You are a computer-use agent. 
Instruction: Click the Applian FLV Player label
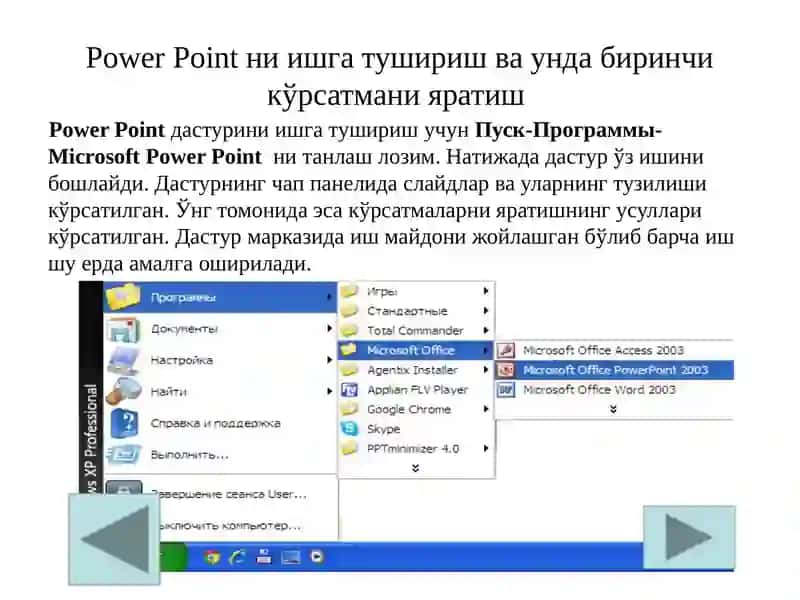click(x=417, y=390)
